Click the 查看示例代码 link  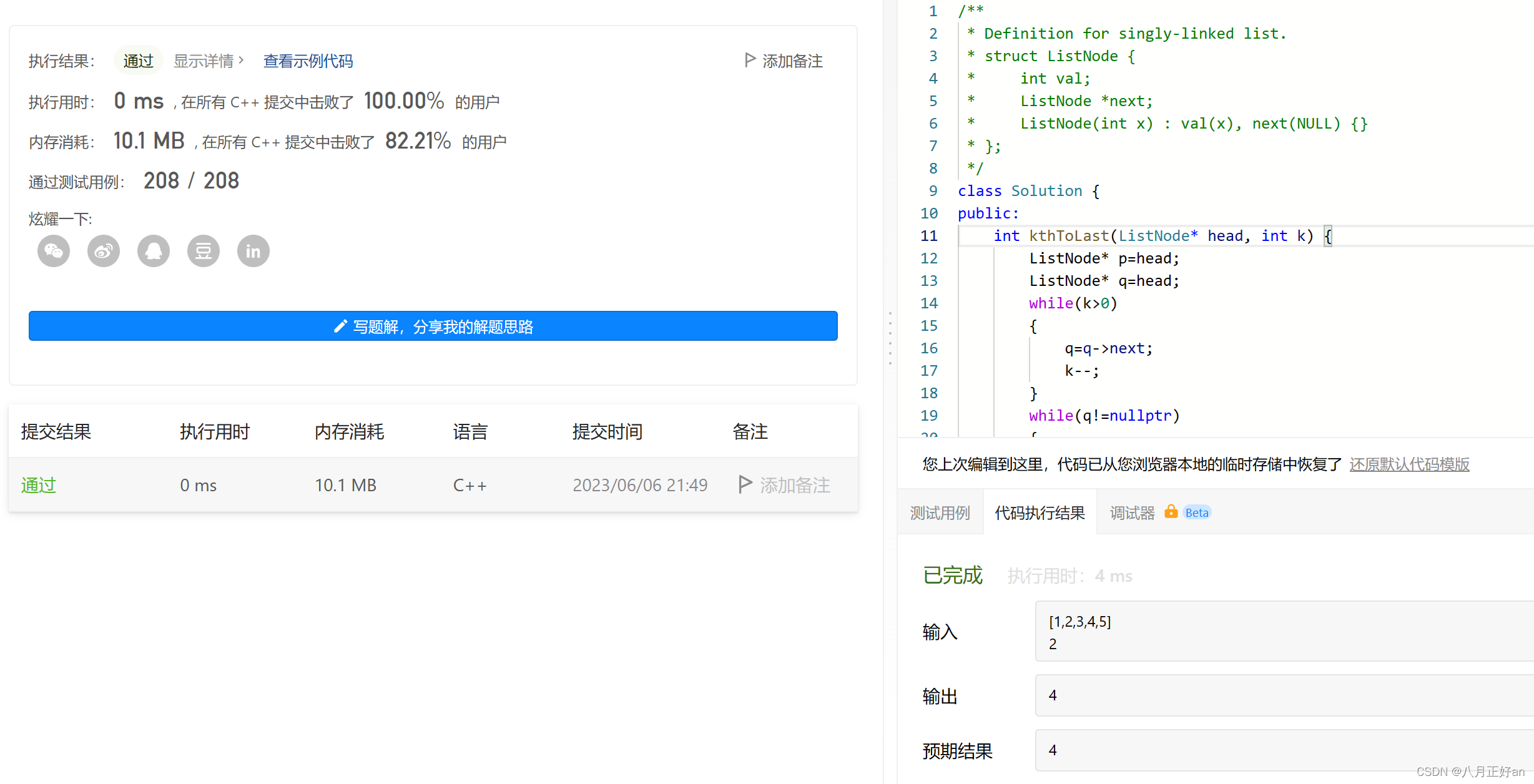click(x=308, y=61)
